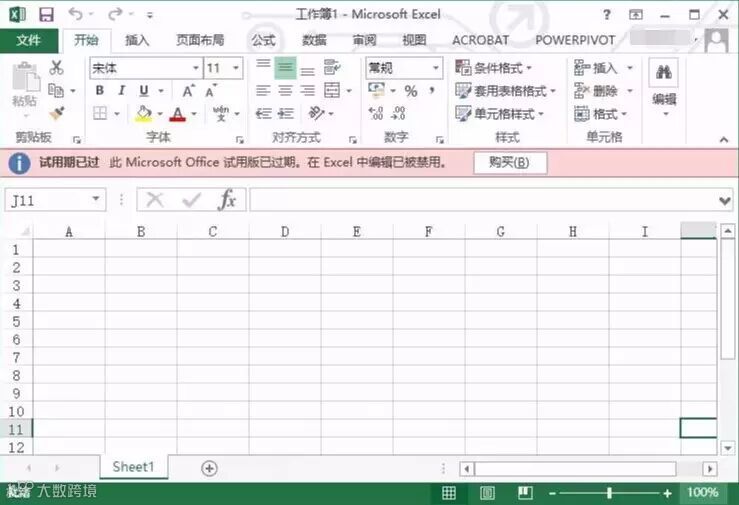The height and width of the screenshot is (505, 739).
Task: Switch to the 插入 ribbon tab
Action: pyautogui.click(x=137, y=41)
